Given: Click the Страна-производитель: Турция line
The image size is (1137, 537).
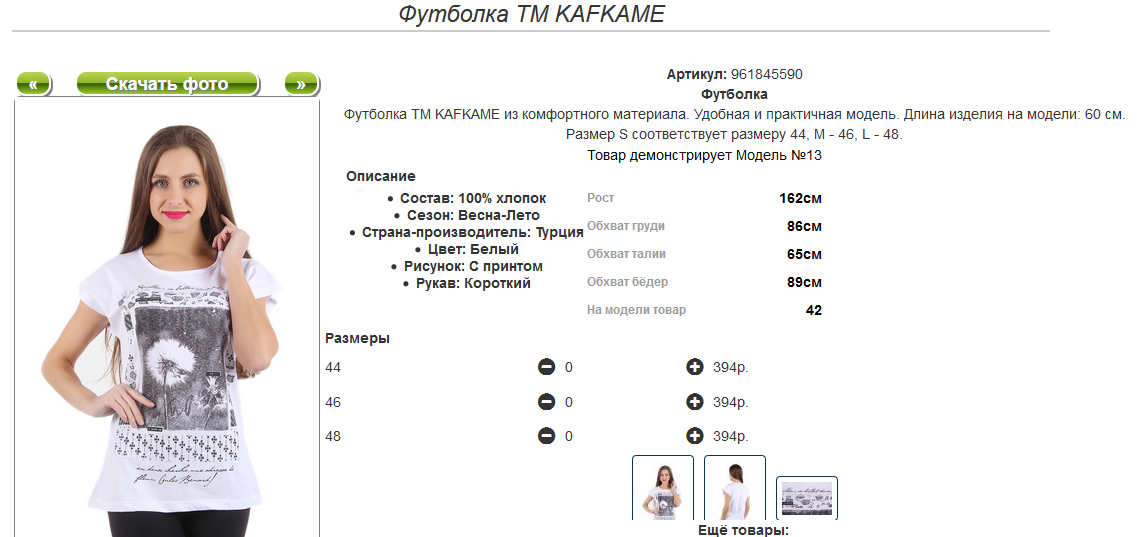Looking at the screenshot, I should point(473,233).
